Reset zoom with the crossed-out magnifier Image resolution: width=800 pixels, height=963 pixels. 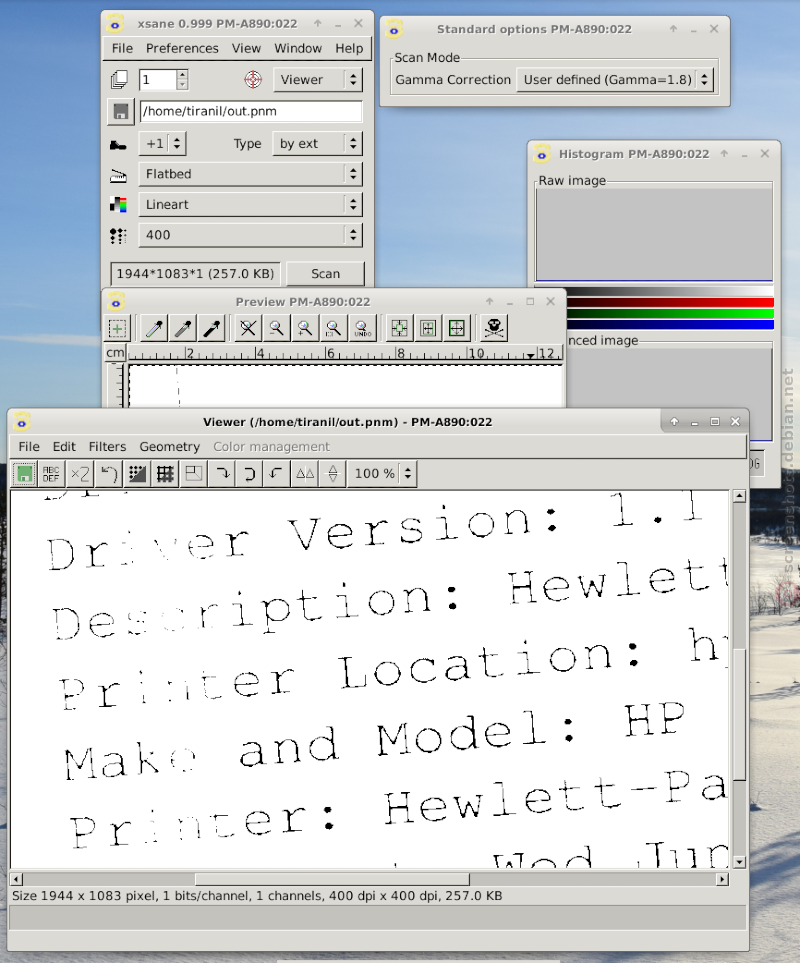[248, 329]
